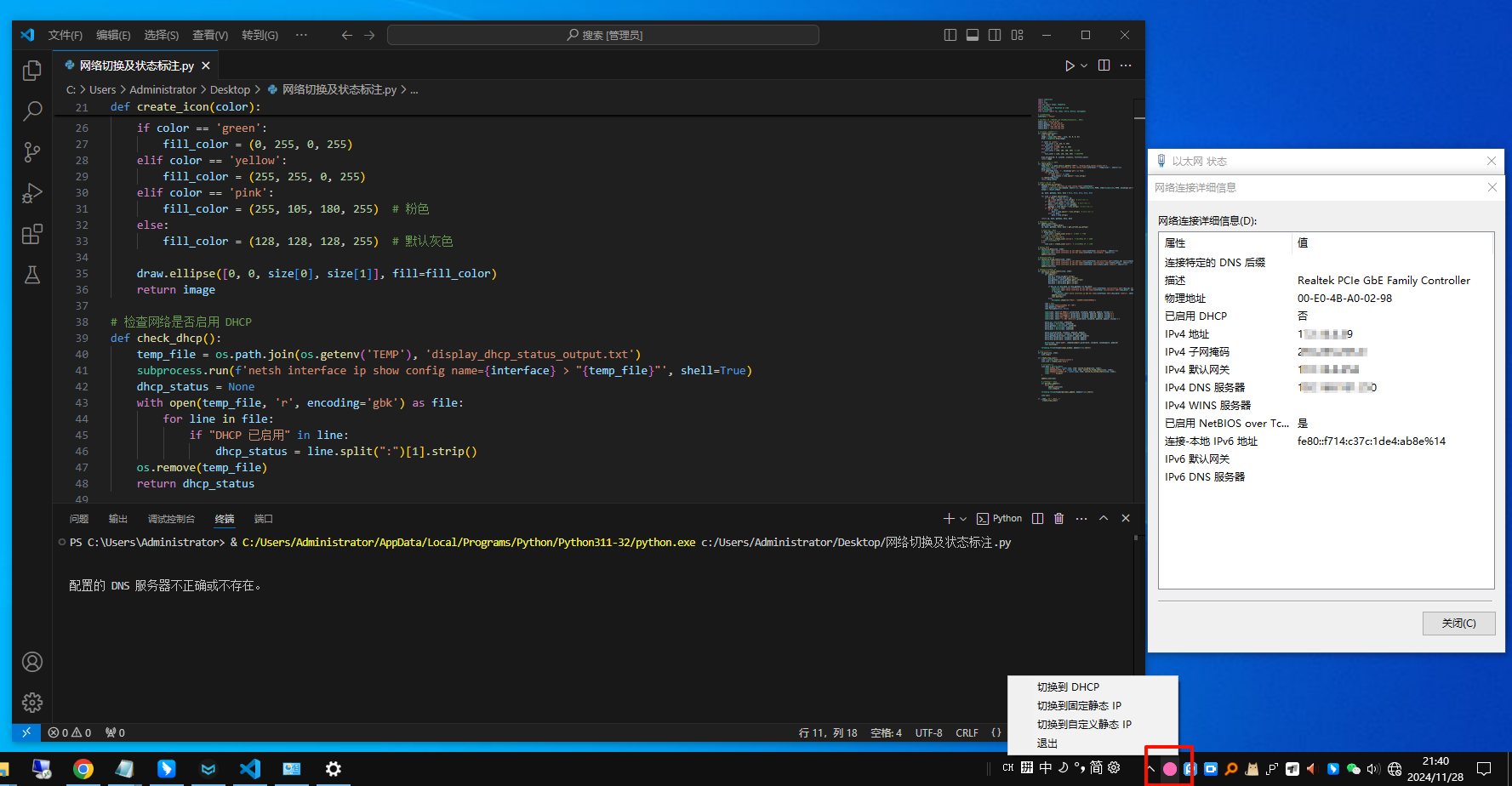Open the 选择(S) menu

coord(161,35)
